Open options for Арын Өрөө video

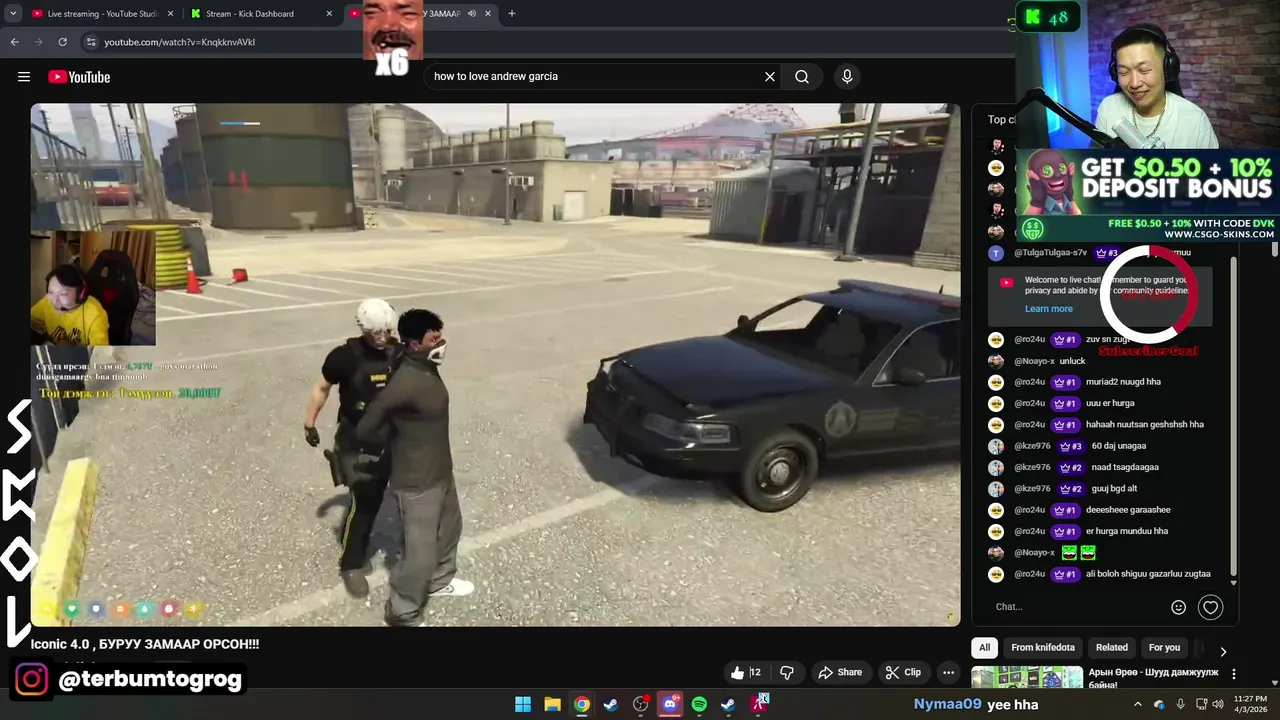tap(1234, 674)
